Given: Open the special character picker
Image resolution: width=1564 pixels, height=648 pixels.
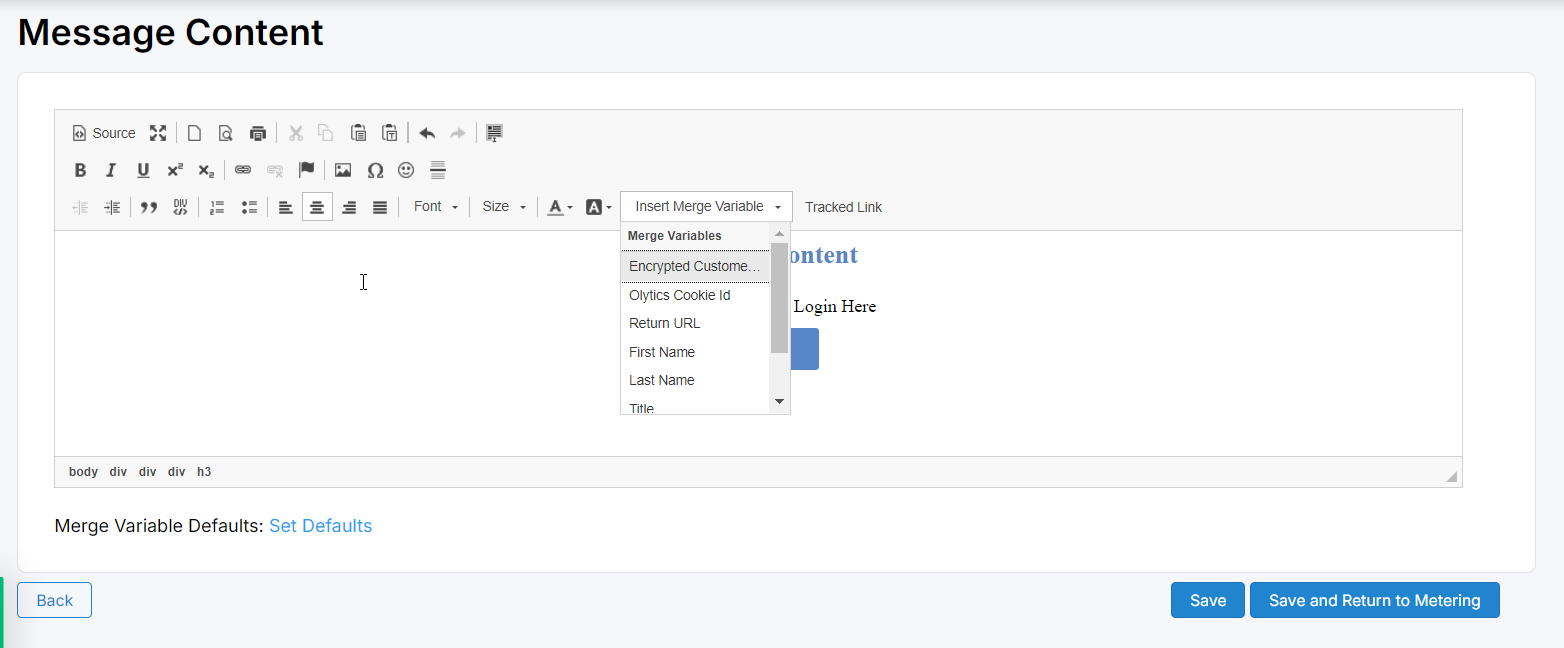Looking at the screenshot, I should point(375,170).
